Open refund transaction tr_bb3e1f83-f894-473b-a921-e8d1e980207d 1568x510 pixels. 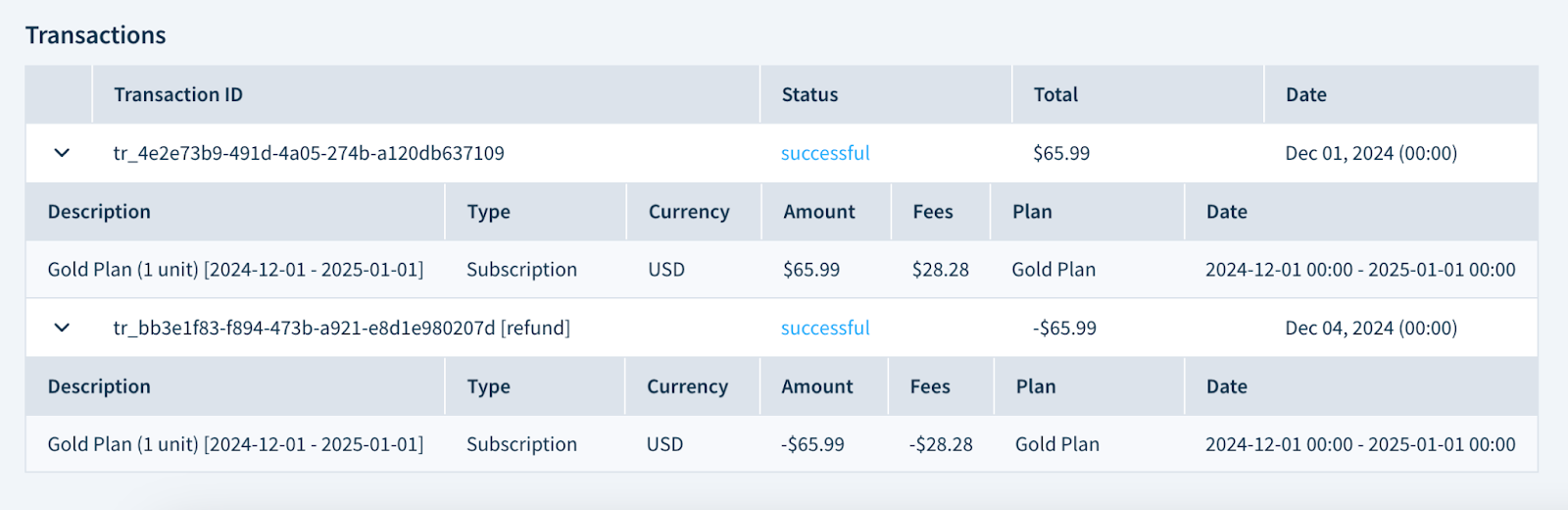(342, 328)
